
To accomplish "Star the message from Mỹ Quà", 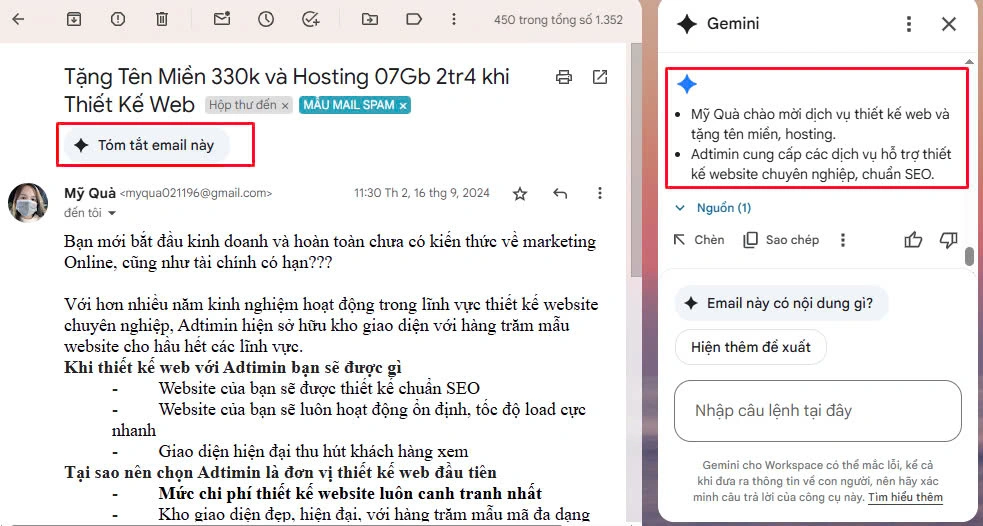I will [520, 194].
